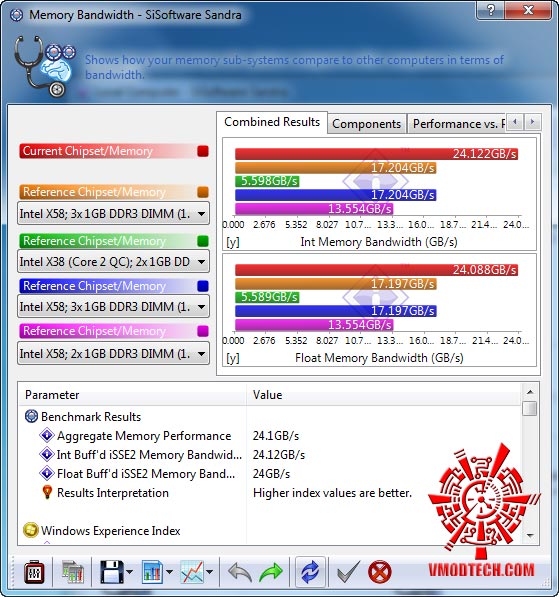
Task: Refresh the benchmark with blue arrows icon
Action: pos(310,572)
